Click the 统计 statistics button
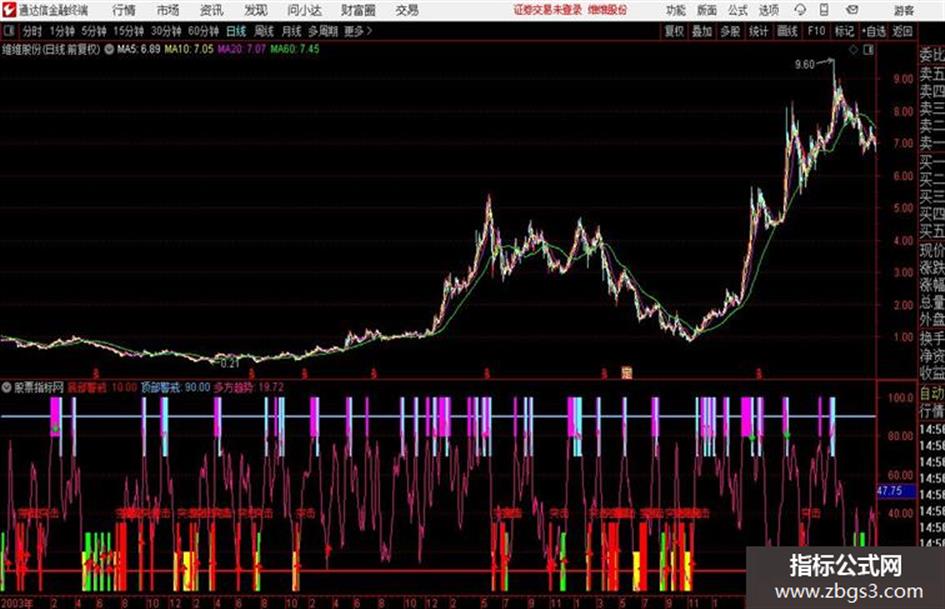945x609 pixels. 758,31
